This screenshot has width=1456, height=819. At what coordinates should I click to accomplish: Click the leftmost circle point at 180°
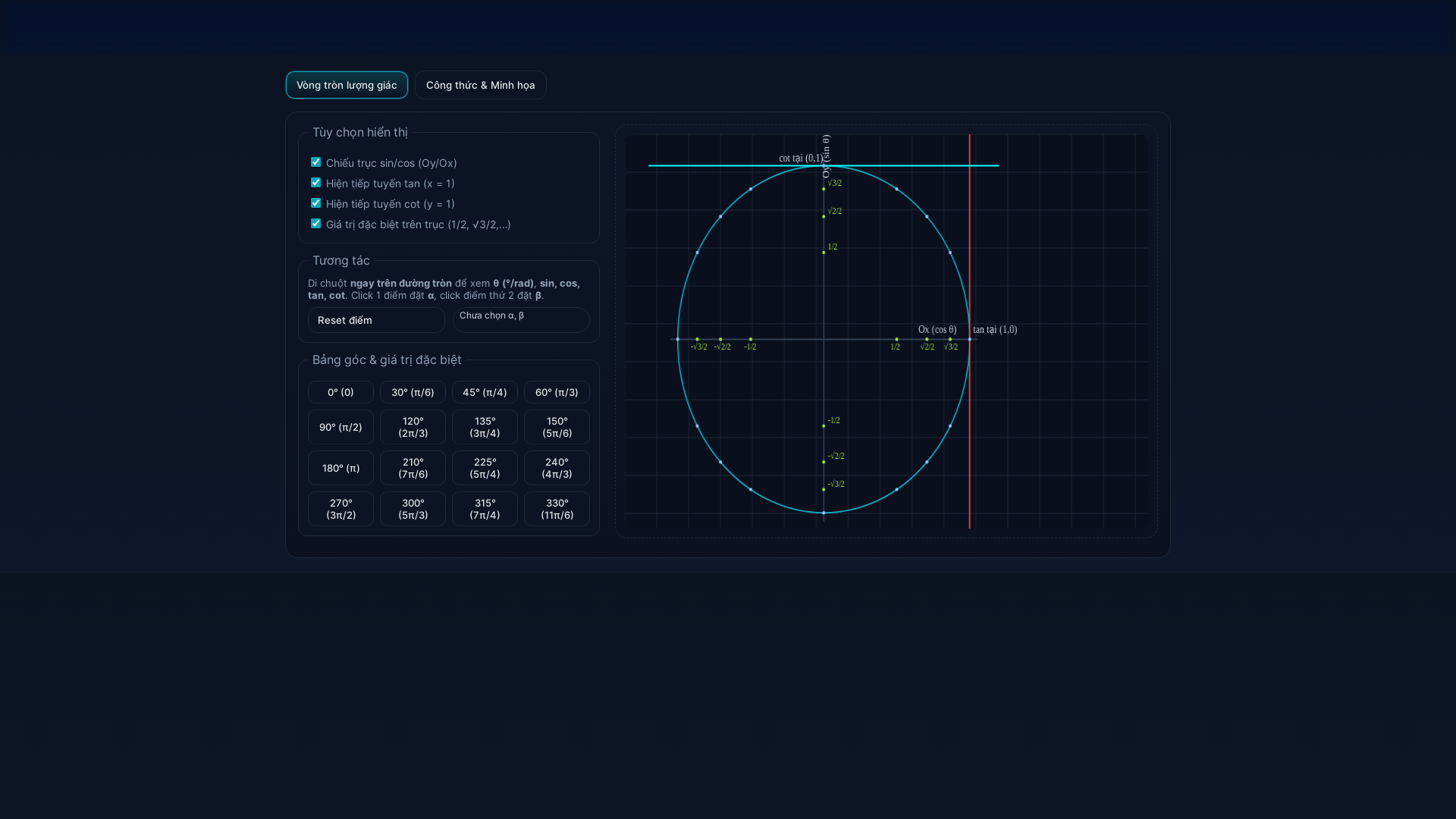[677, 339]
